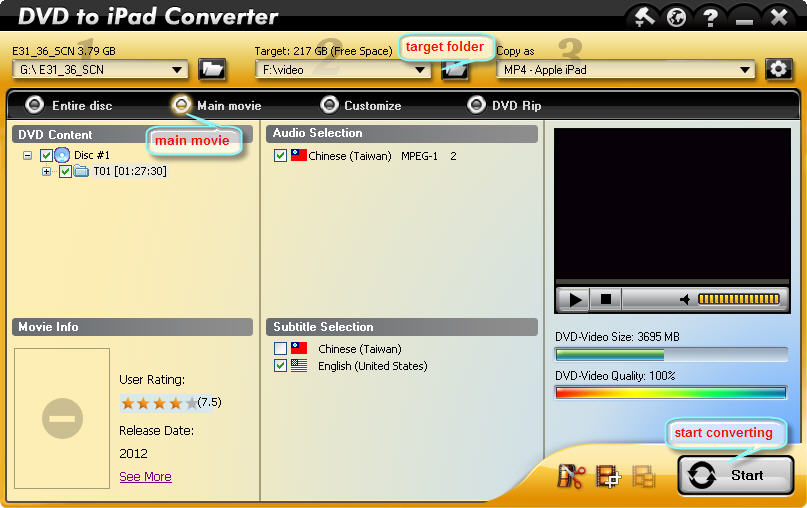Uncheck English (United States) subtitle
The width and height of the screenshot is (807, 508).
(280, 366)
